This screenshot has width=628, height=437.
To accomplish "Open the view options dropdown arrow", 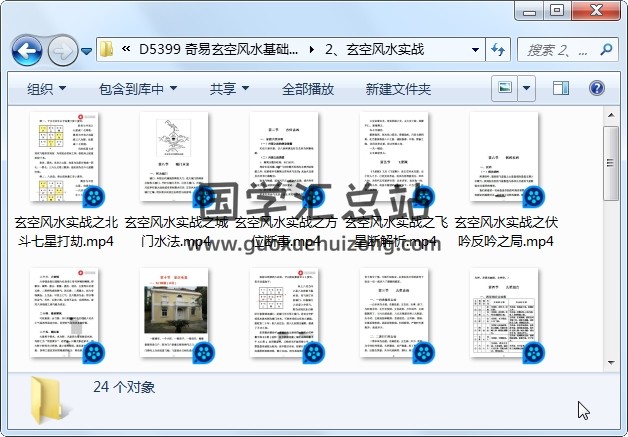I will click(x=527, y=88).
